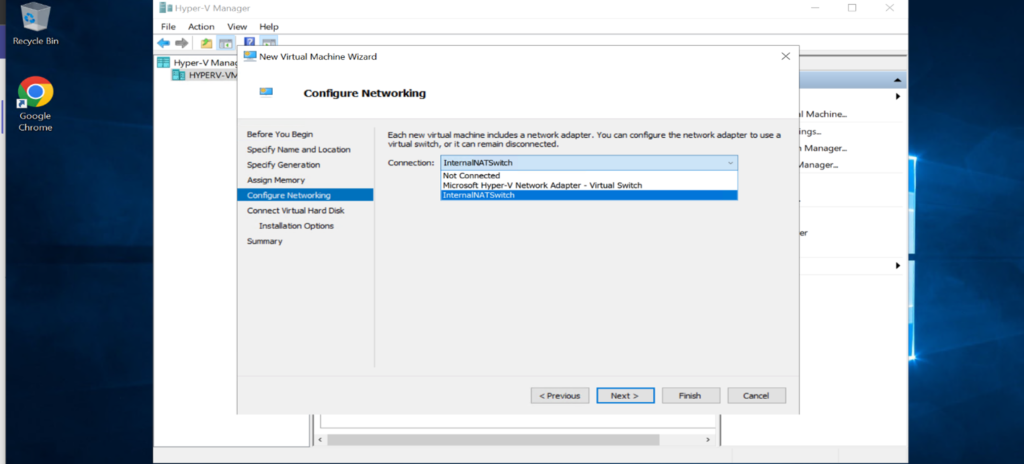Click the monitor icon beside Configure Networking heading
Screen dimensions: 1024x464
click(x=266, y=92)
